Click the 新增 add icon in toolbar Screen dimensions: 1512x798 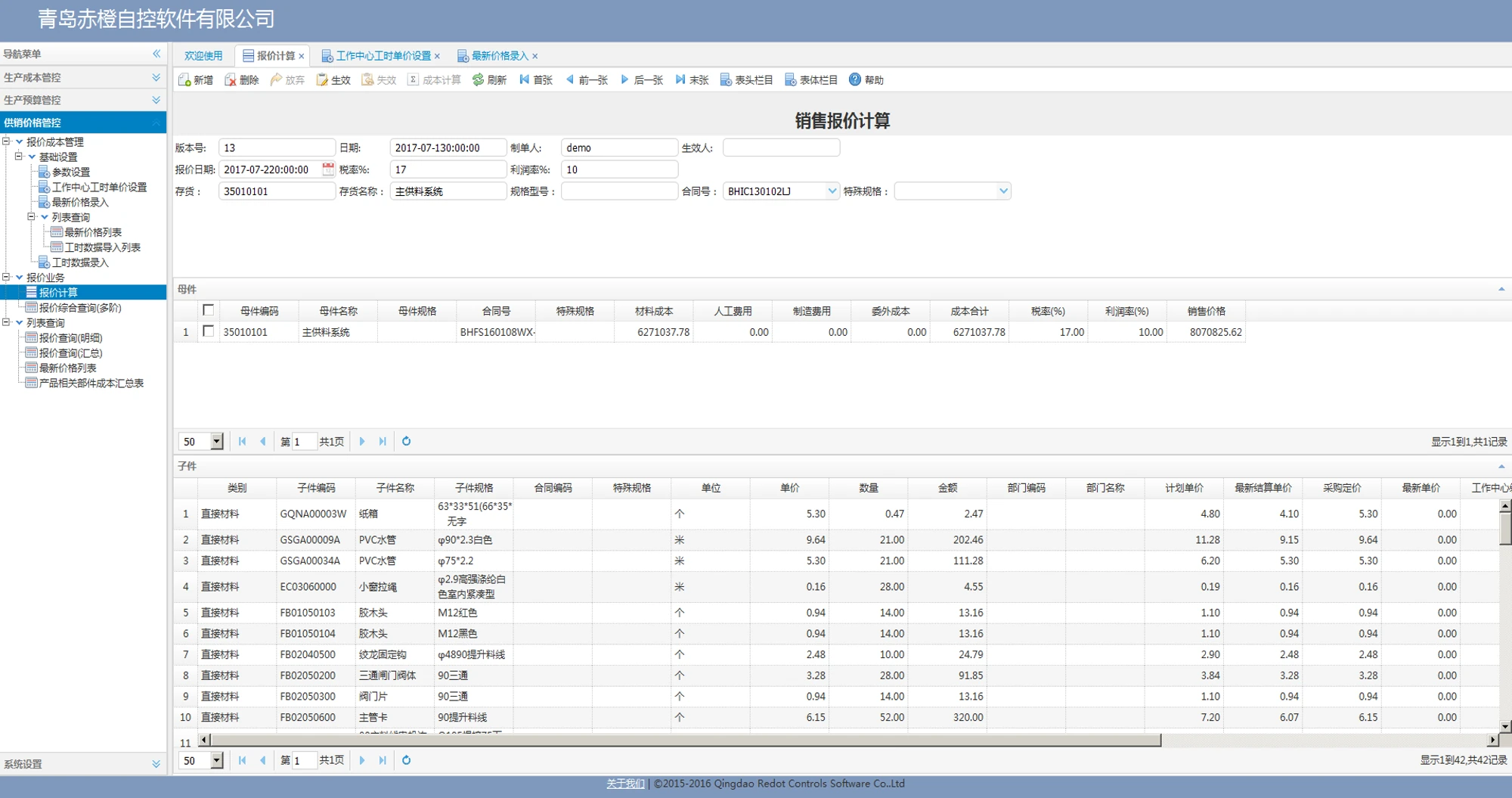[x=184, y=80]
